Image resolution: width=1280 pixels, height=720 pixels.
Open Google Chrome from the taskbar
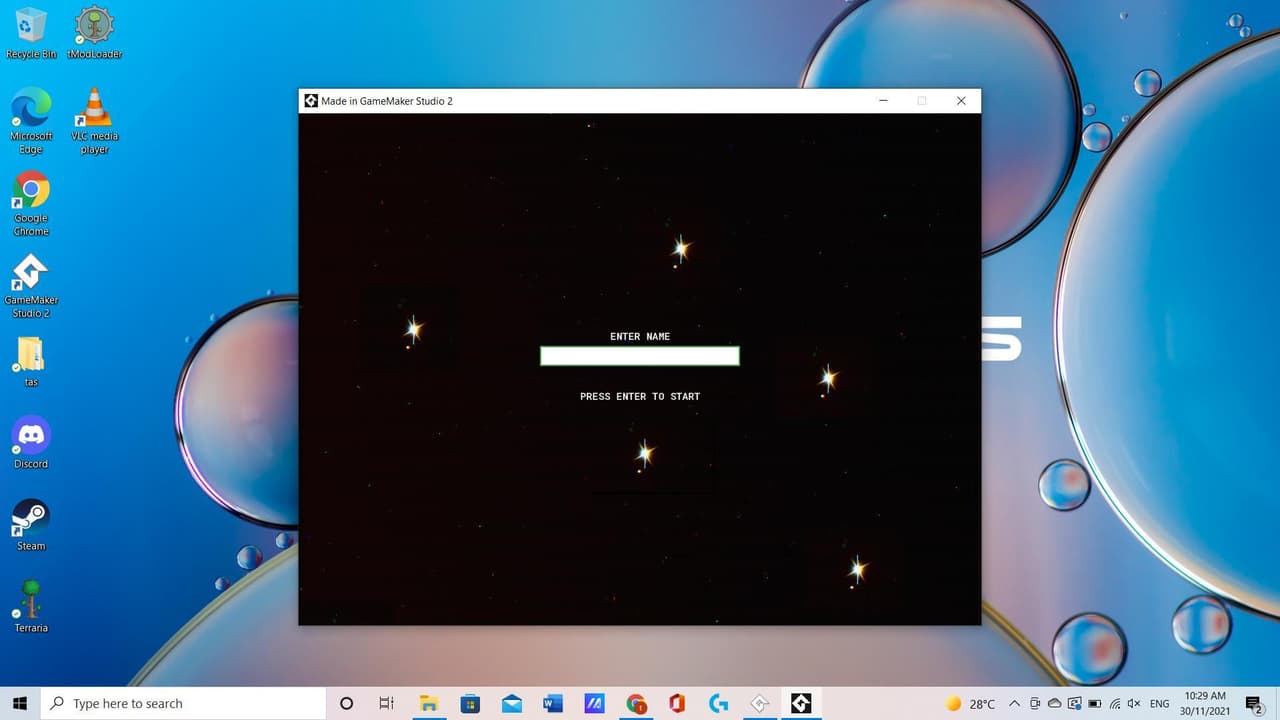pos(636,704)
